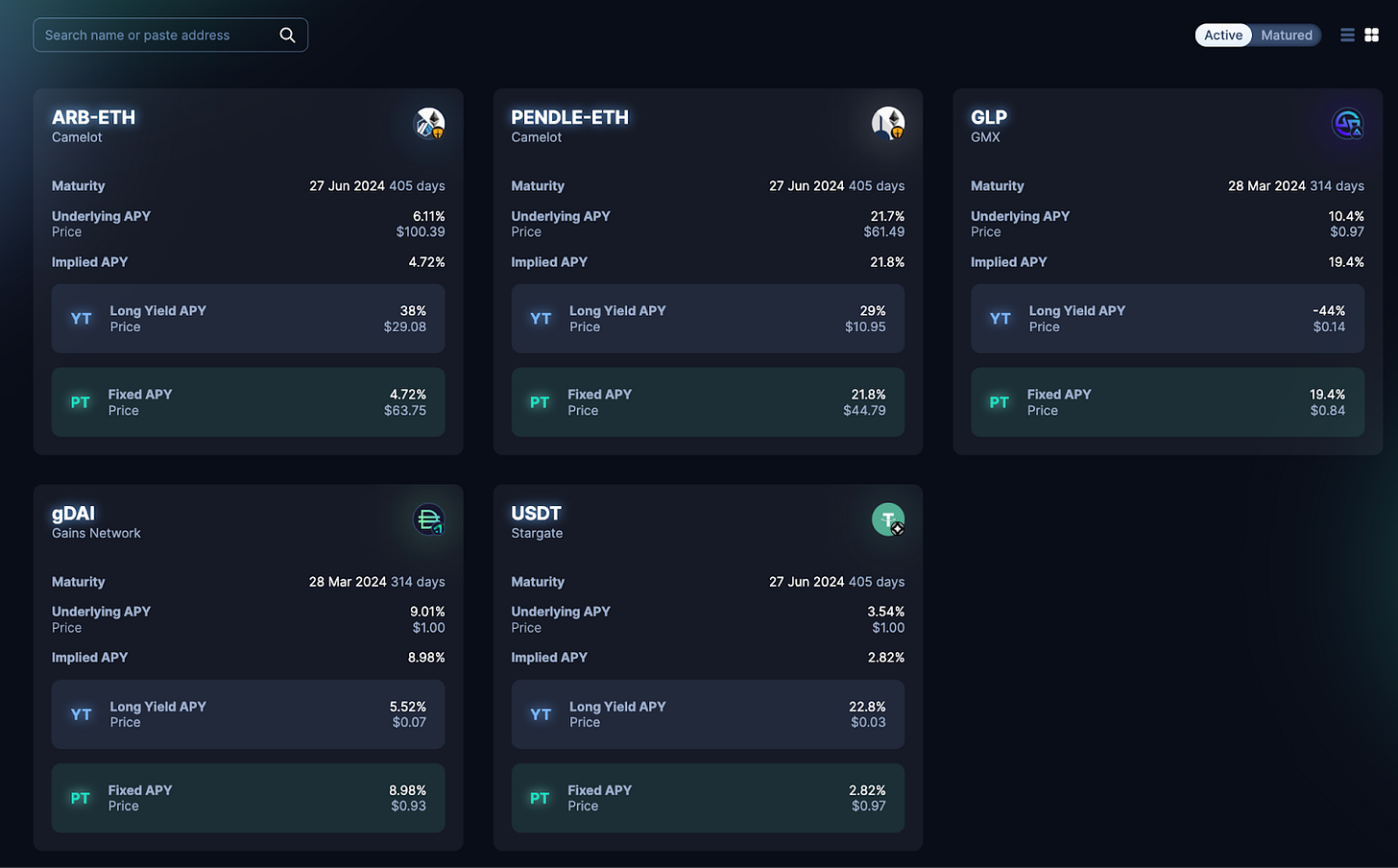Screen dimensions: 1398x868
Task: Open gDAI Long Yield APY 5.52% panel
Action: click(249, 714)
